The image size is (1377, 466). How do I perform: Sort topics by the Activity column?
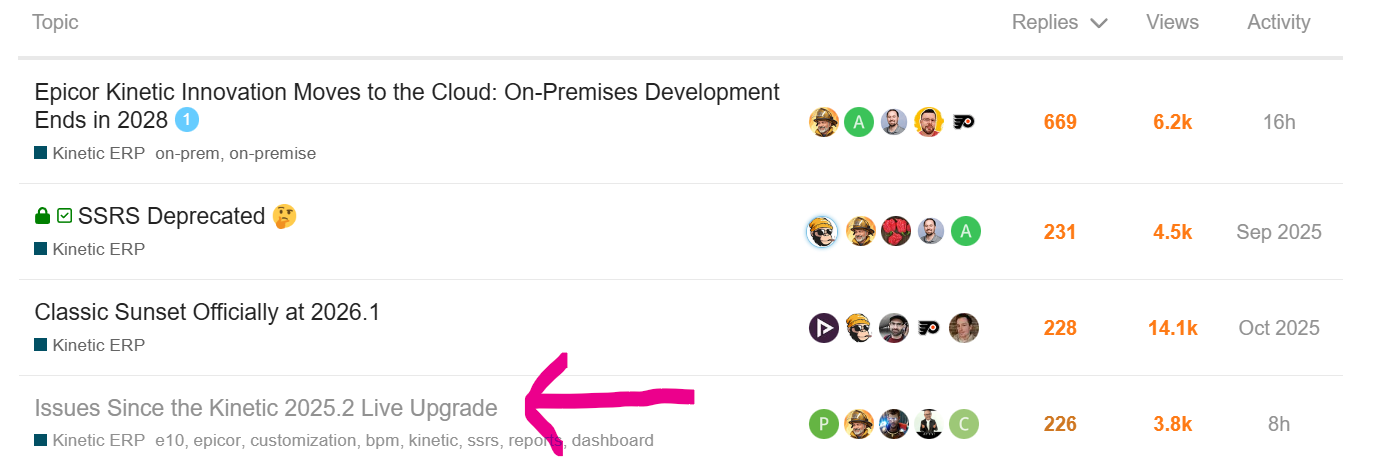pos(1278,22)
